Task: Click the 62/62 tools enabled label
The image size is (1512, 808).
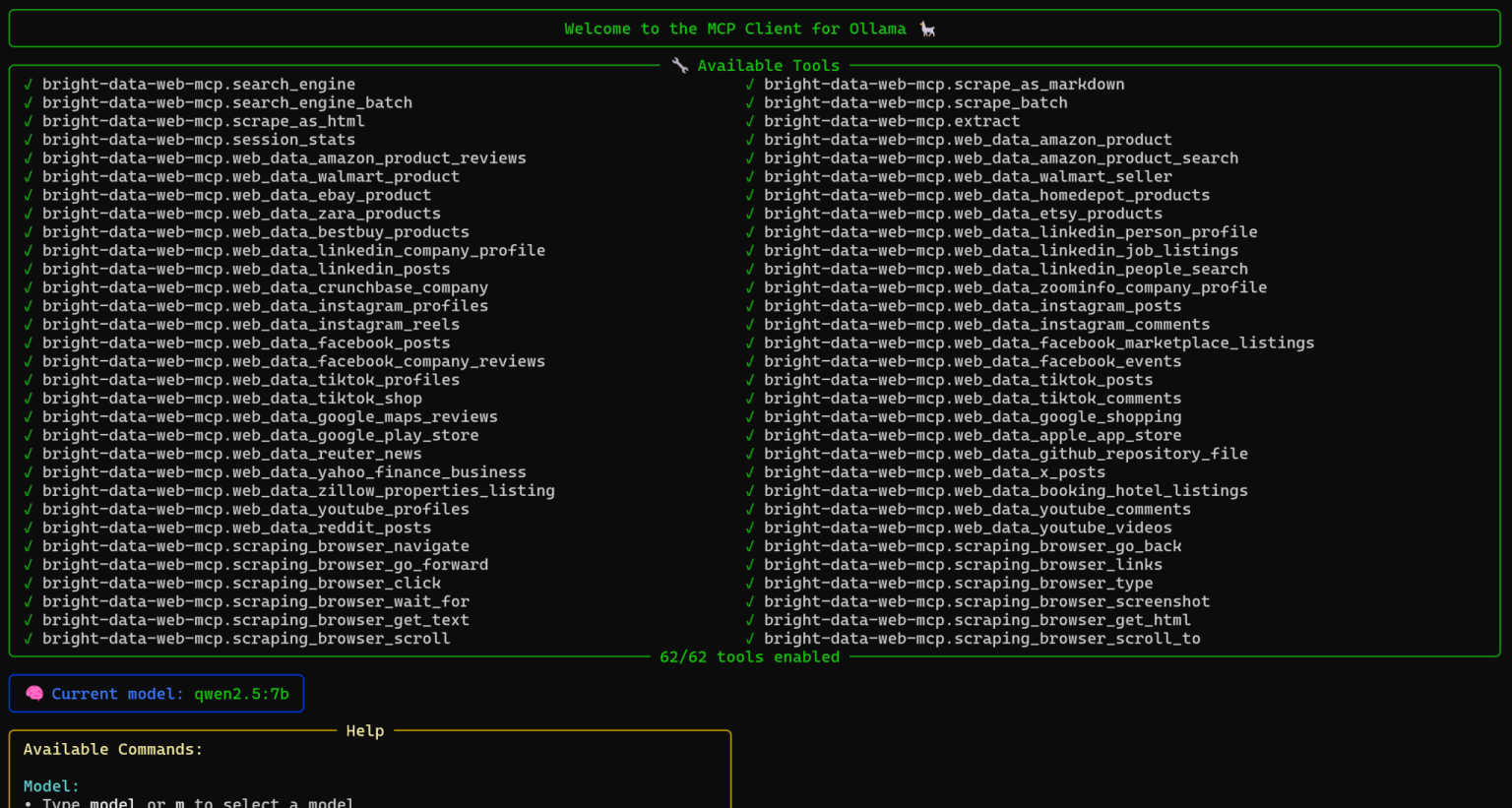Action: (x=750, y=656)
